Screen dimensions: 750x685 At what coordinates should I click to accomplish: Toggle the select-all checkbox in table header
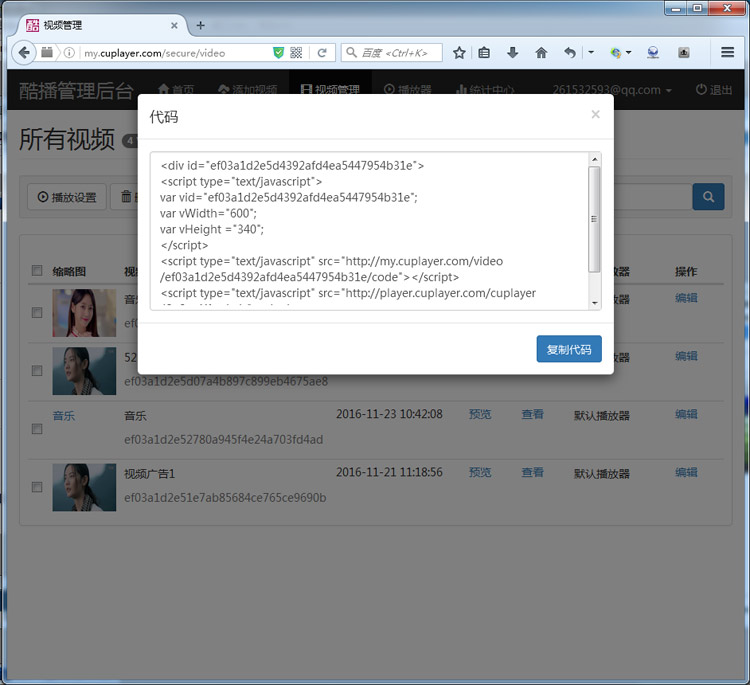[x=37, y=271]
